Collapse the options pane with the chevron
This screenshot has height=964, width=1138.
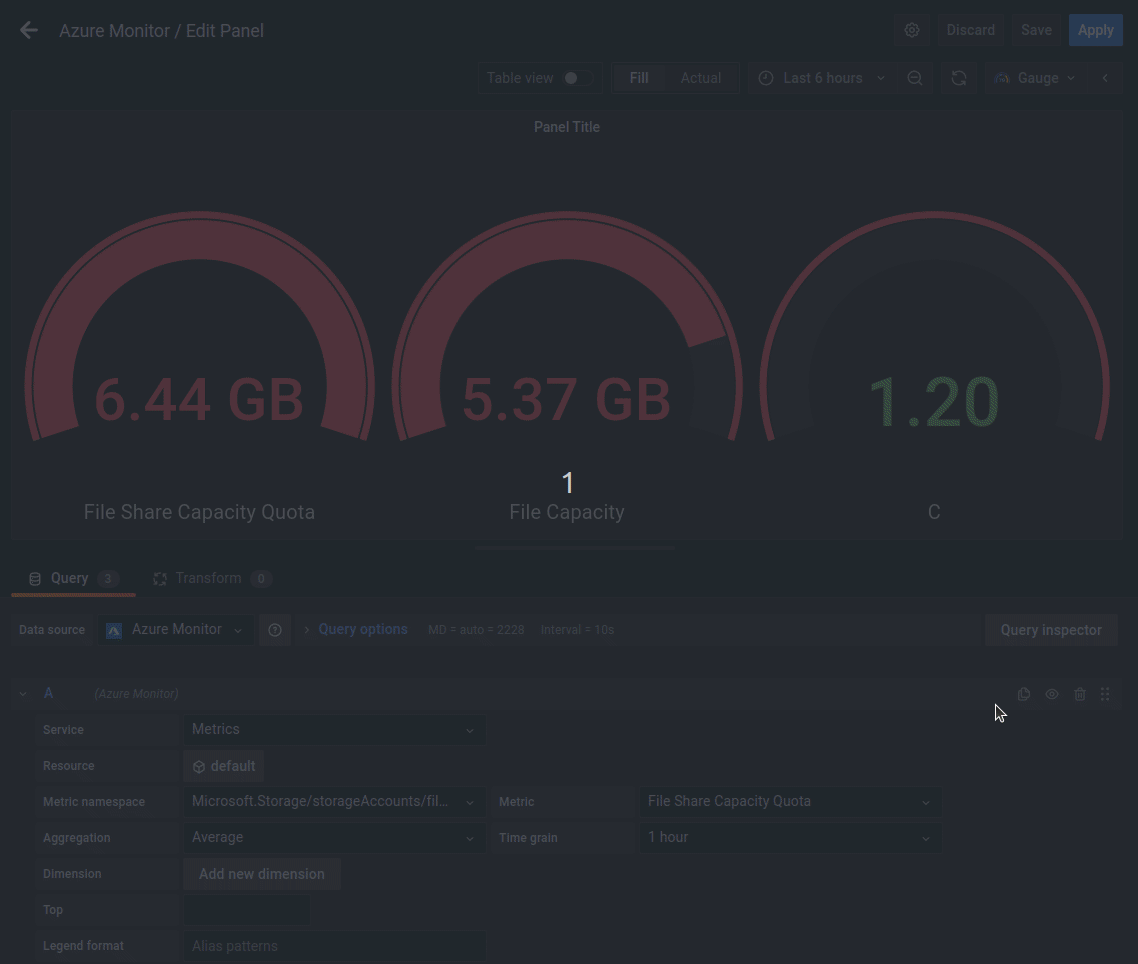1104,77
